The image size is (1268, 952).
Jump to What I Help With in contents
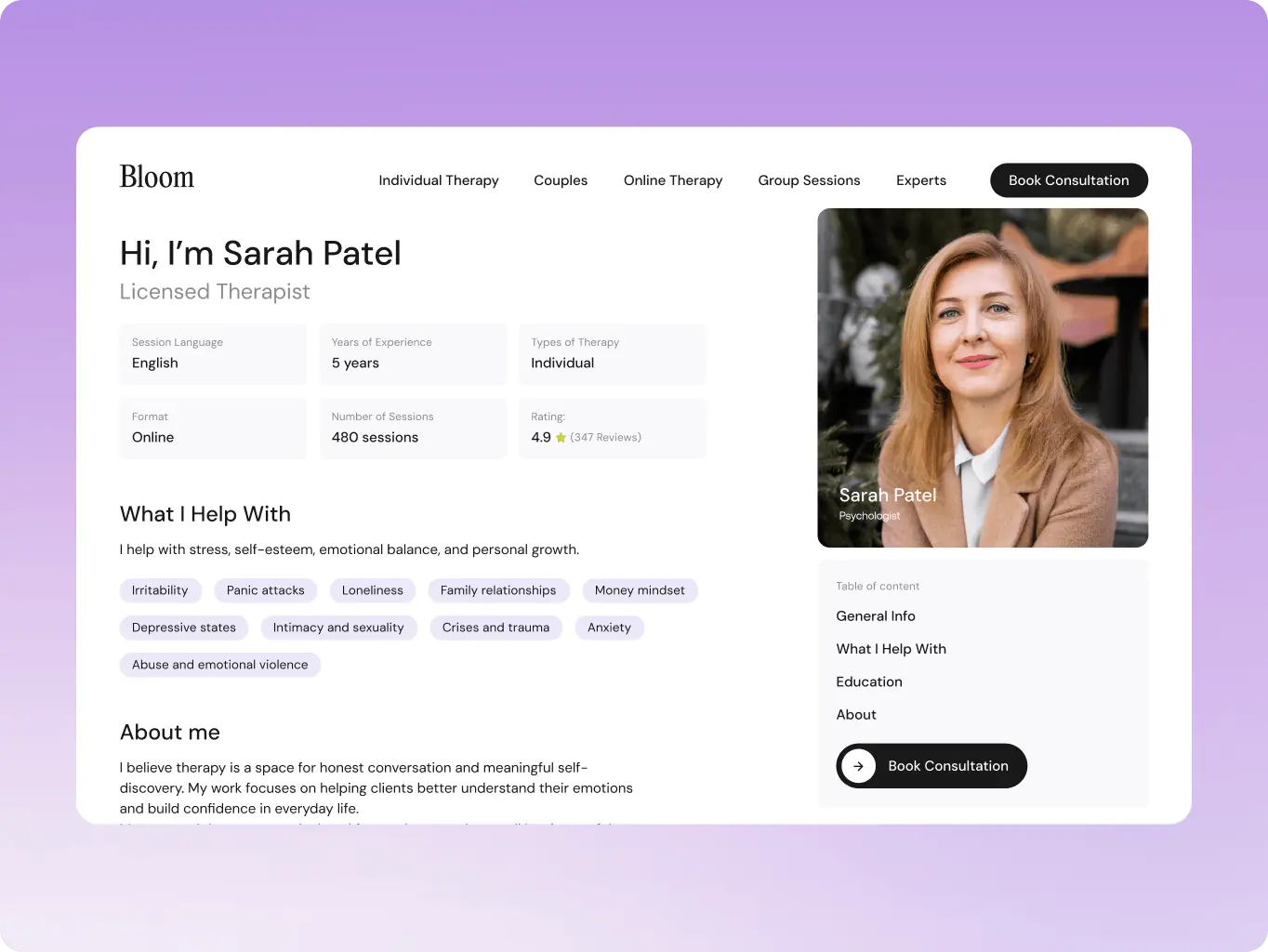(x=891, y=649)
